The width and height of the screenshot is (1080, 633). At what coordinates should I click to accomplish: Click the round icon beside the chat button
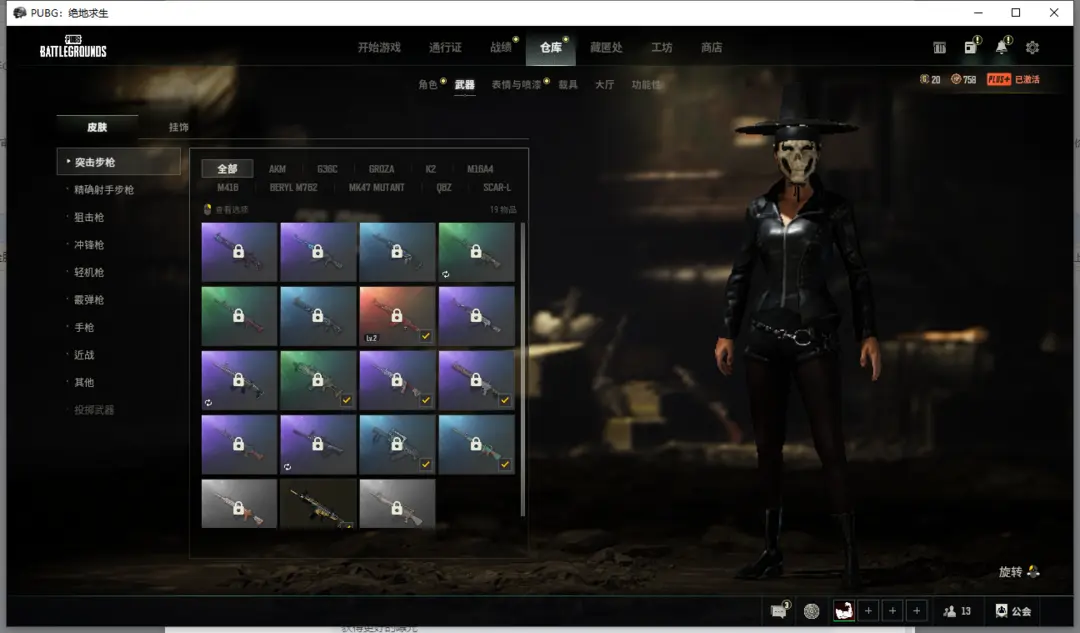click(x=812, y=611)
